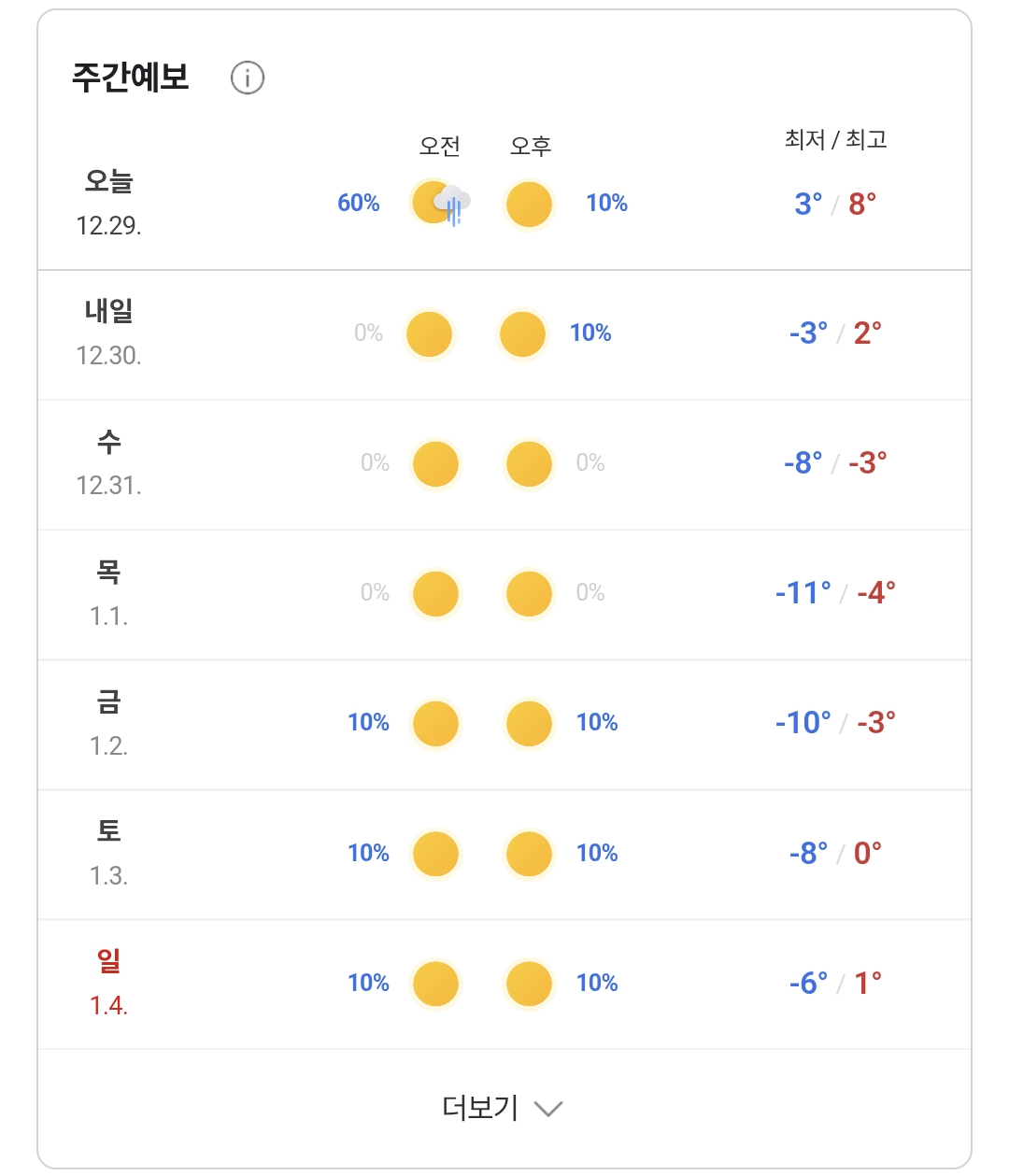Click the 주간예보 title heading
The width and height of the screenshot is (1009, 1176).
(x=131, y=78)
